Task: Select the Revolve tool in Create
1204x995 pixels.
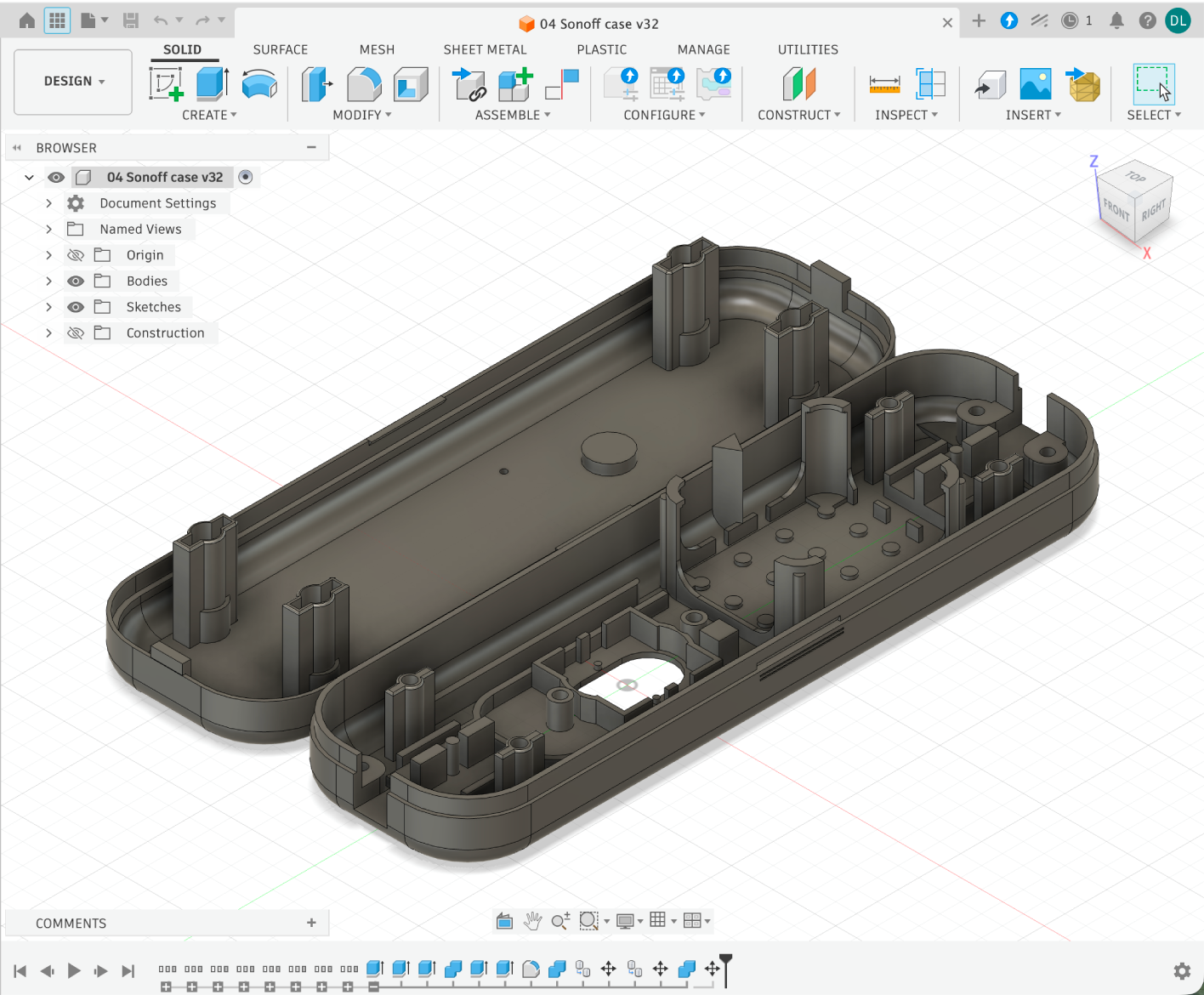Action: (259, 84)
